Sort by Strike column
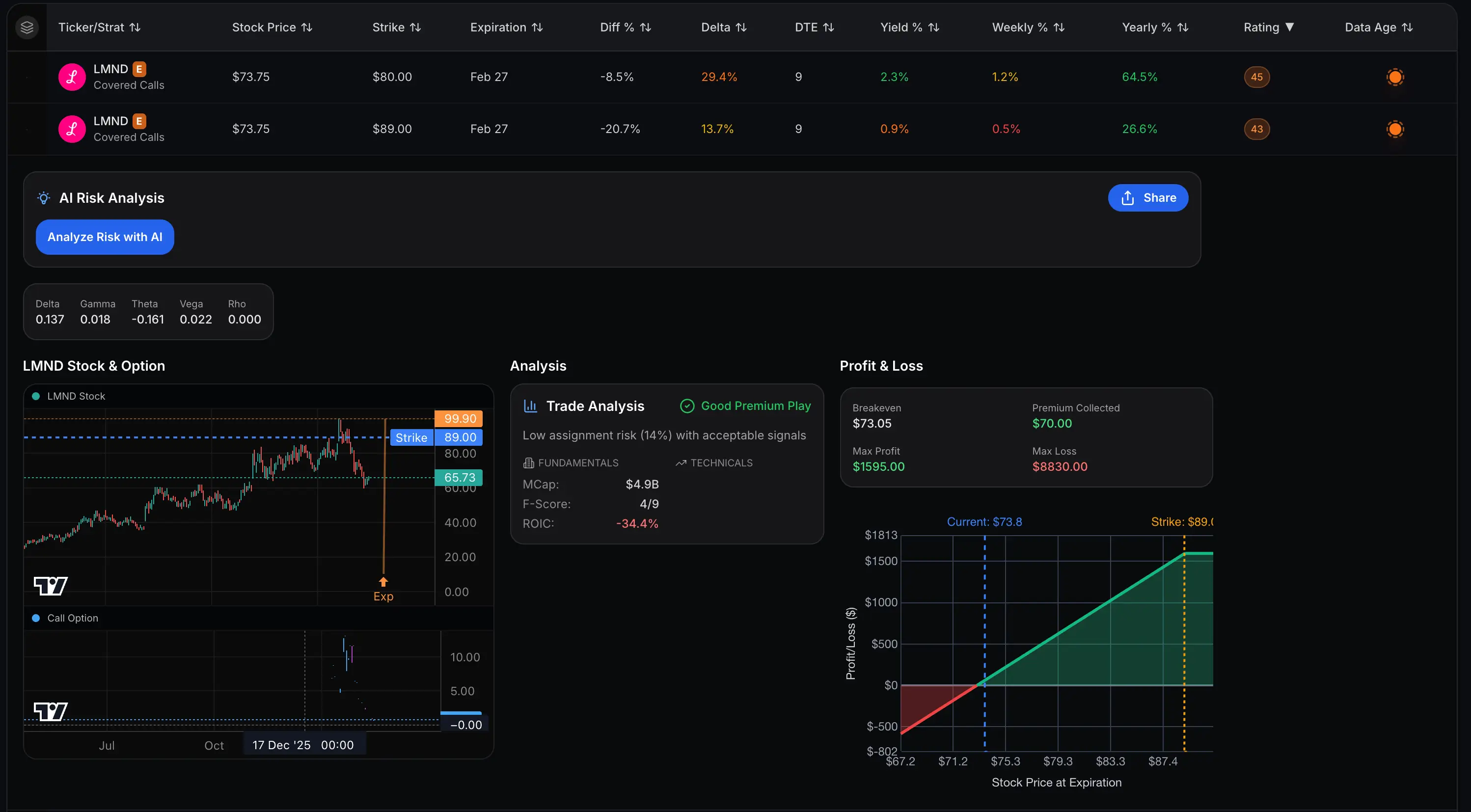The width and height of the screenshot is (1471, 812). coord(396,27)
